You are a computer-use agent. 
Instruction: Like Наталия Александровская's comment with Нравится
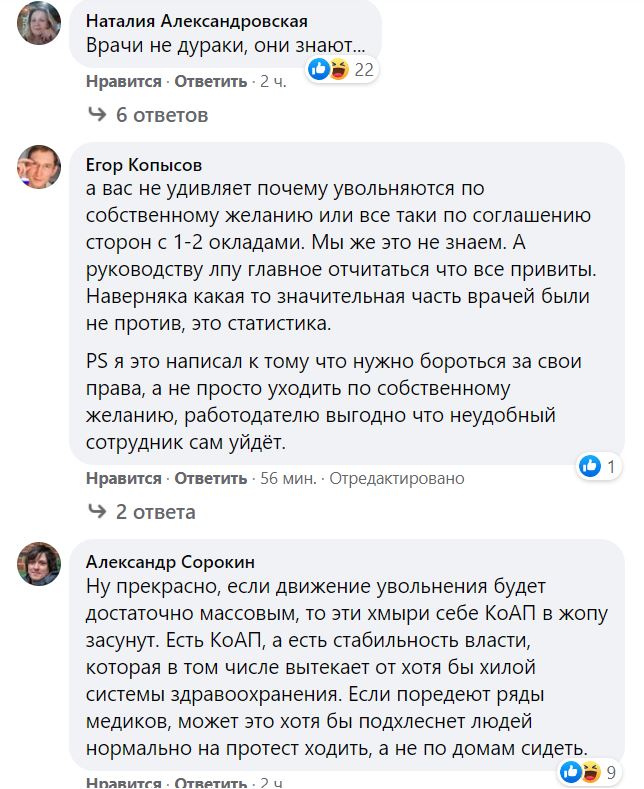(x=123, y=82)
